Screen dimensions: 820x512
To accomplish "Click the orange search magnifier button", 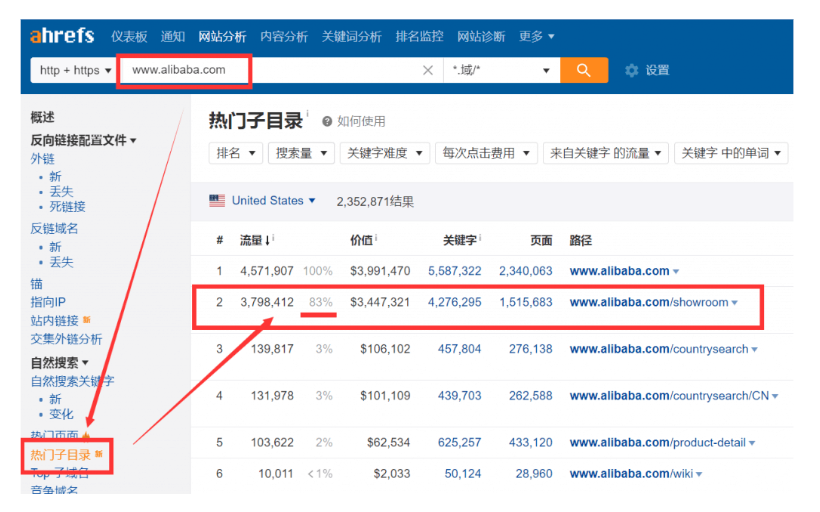I will pyautogui.click(x=584, y=70).
